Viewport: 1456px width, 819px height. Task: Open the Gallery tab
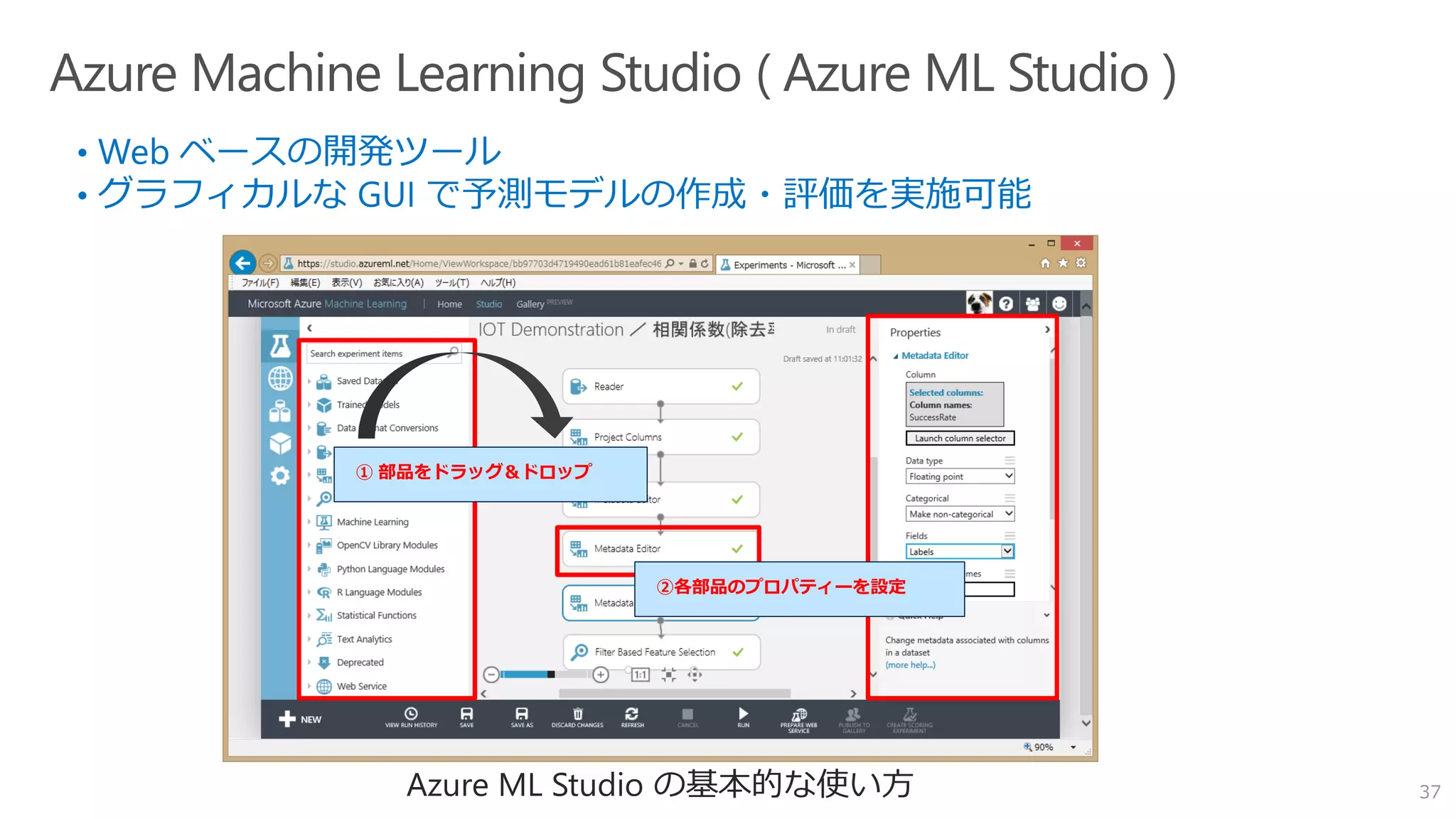click(530, 304)
